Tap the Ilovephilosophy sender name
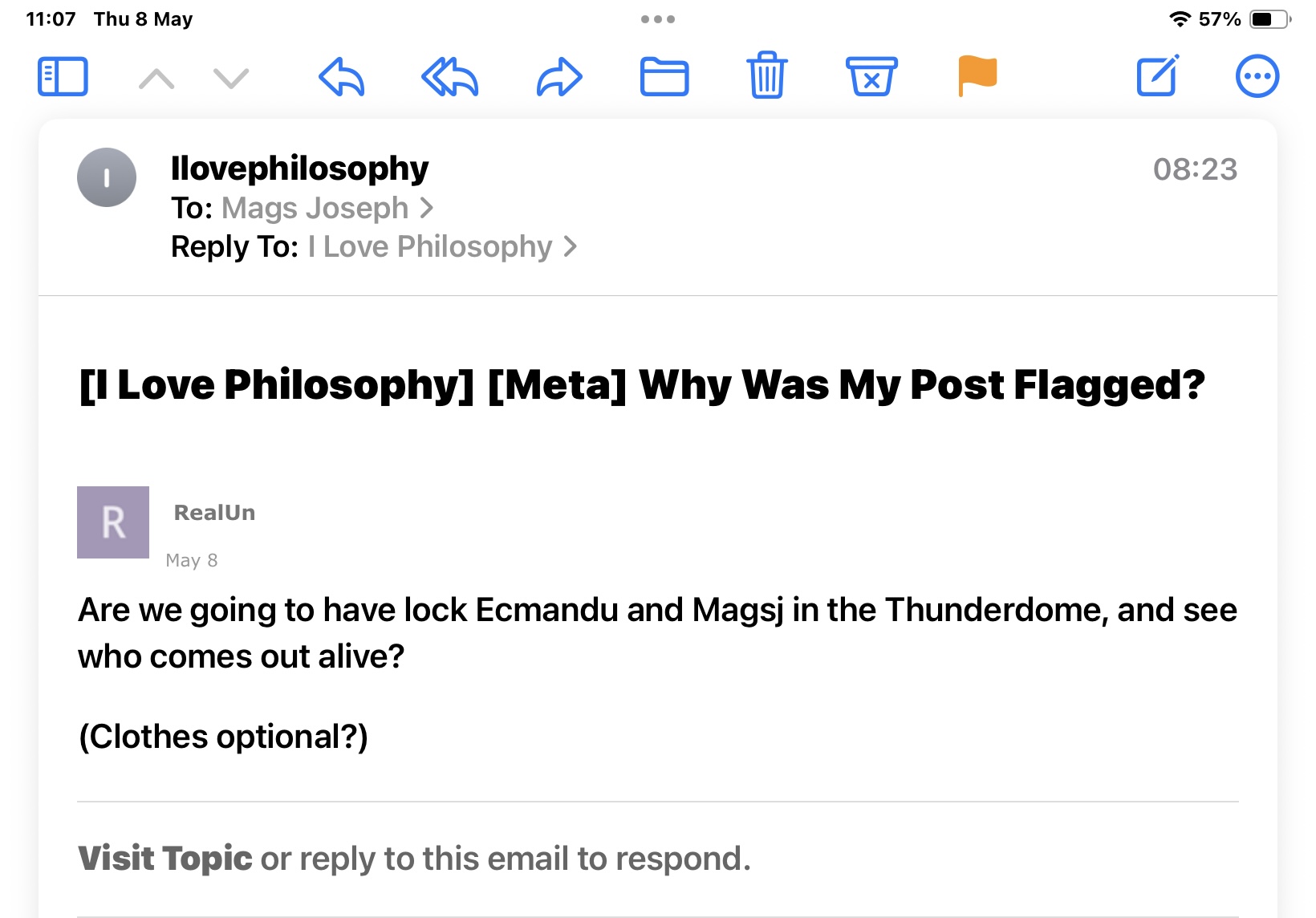The height and width of the screenshot is (918, 1316). [x=299, y=169]
